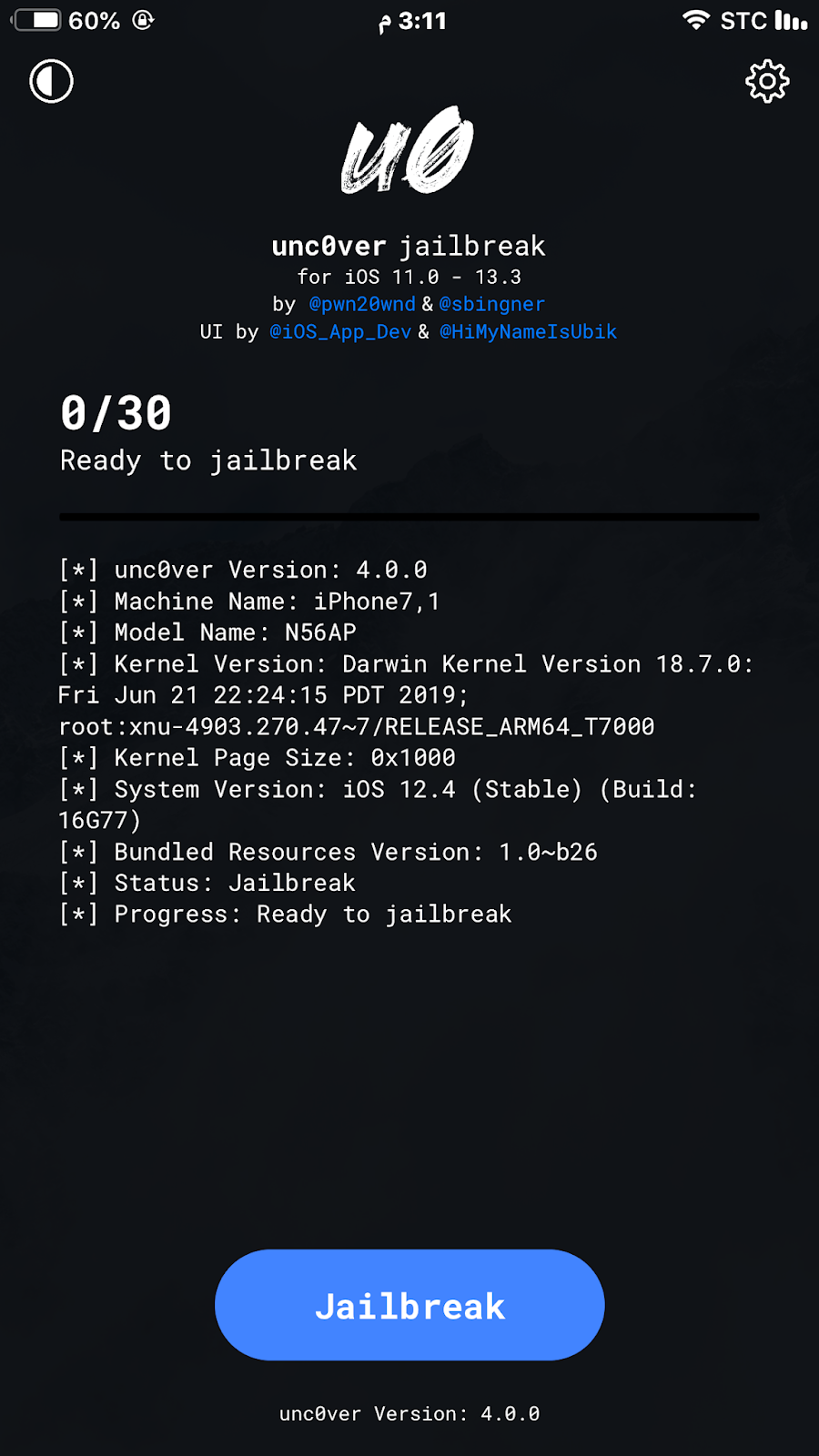819x1456 pixels.
Task: Tap the Machine Name iPhone7,1 line
Action: point(249,602)
